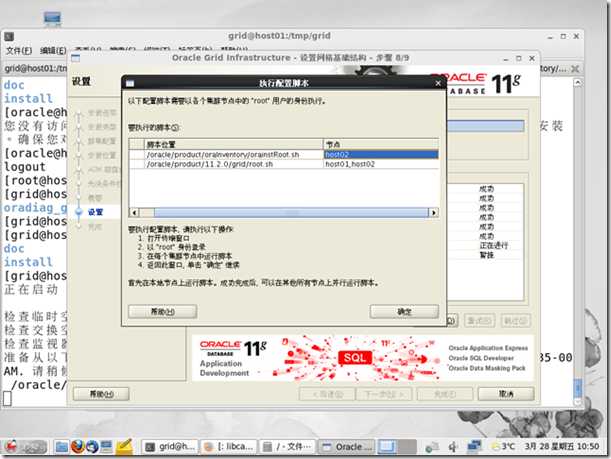Screen dimensions: 611x459
Task: Click the cancel button in the Grid installer
Action: (506, 394)
